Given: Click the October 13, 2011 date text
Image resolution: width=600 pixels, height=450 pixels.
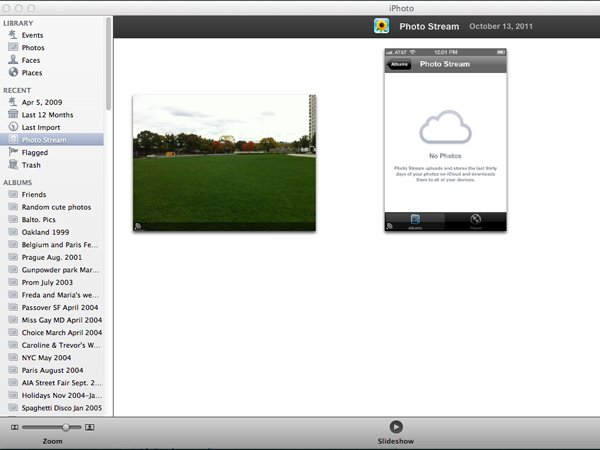Looking at the screenshot, I should 501,26.
